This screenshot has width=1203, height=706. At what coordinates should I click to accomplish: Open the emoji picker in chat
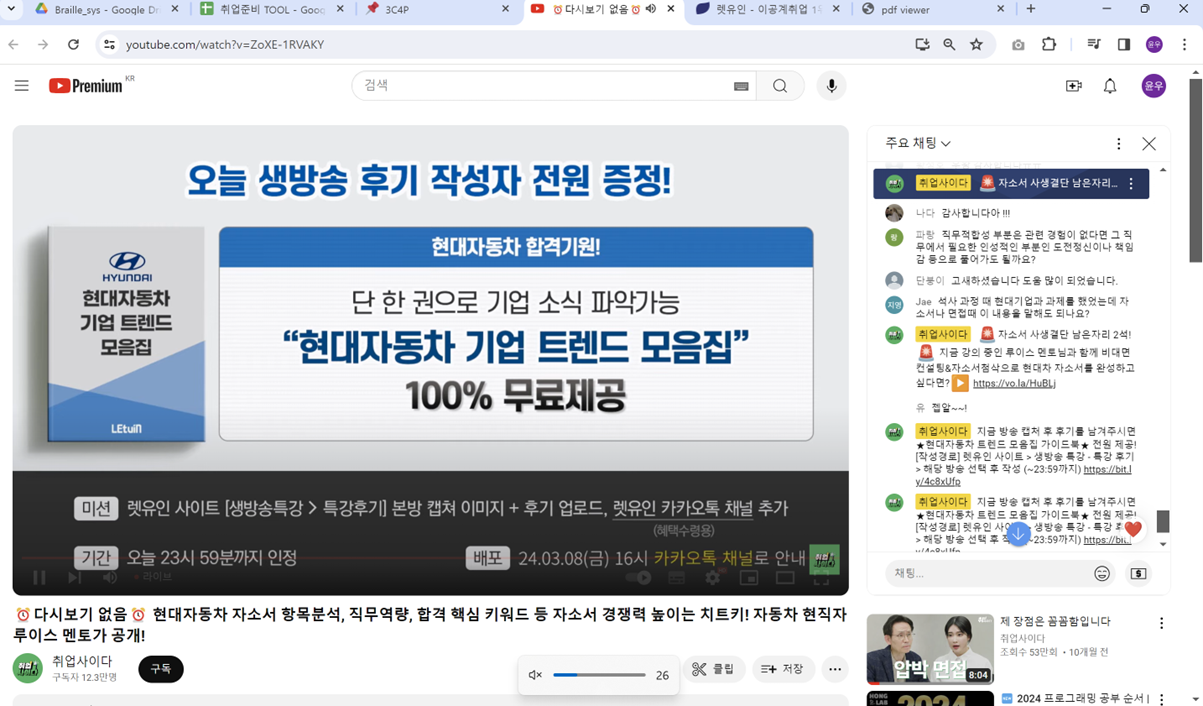point(1102,573)
